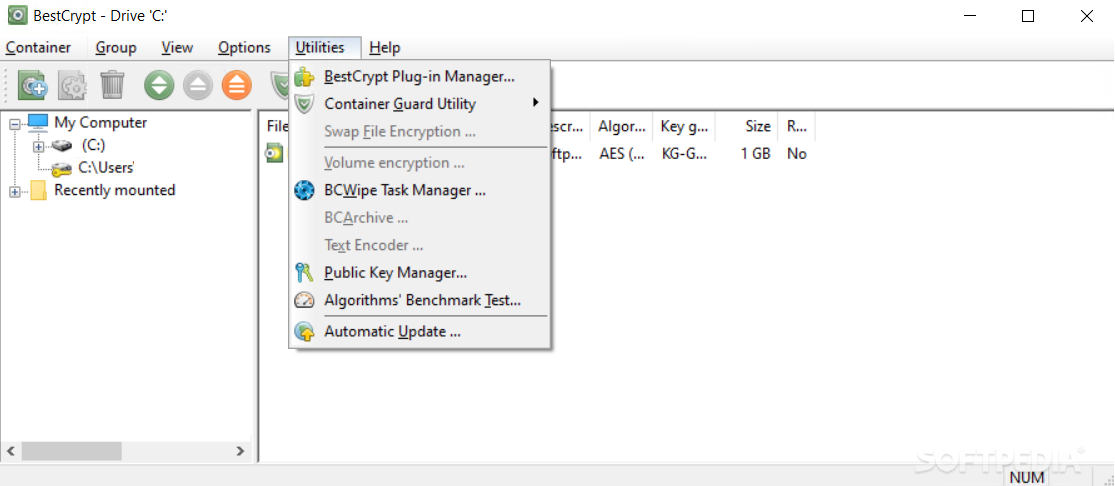The width and height of the screenshot is (1115, 486).
Task: Open Public Key Manager from menu
Action: point(420,273)
